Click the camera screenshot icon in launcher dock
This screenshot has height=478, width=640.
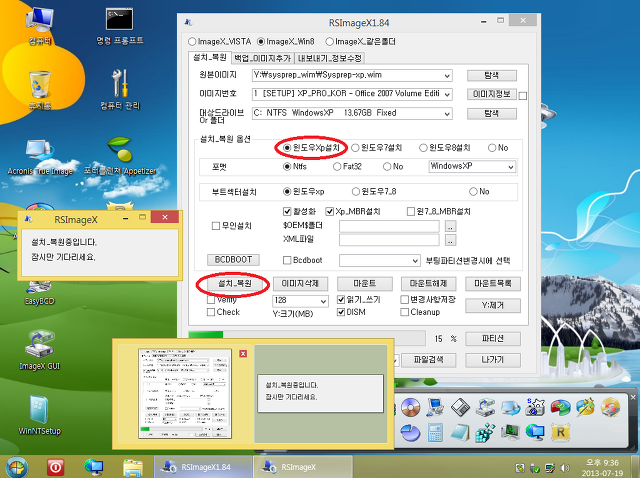[535, 407]
